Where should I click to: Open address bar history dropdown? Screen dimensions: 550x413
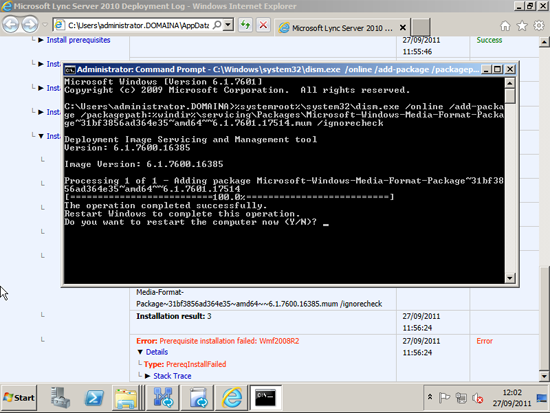[x=228, y=25]
